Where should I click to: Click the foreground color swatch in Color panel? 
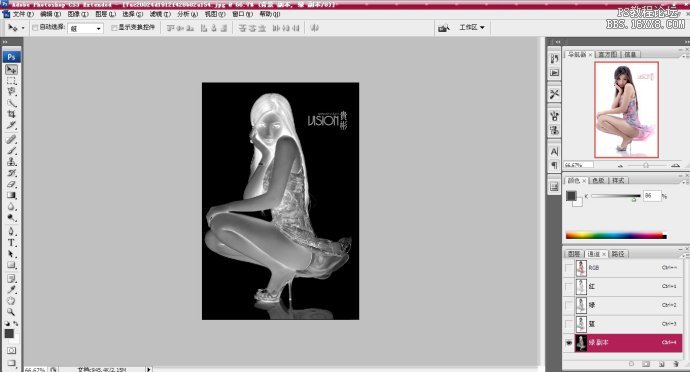(571, 195)
